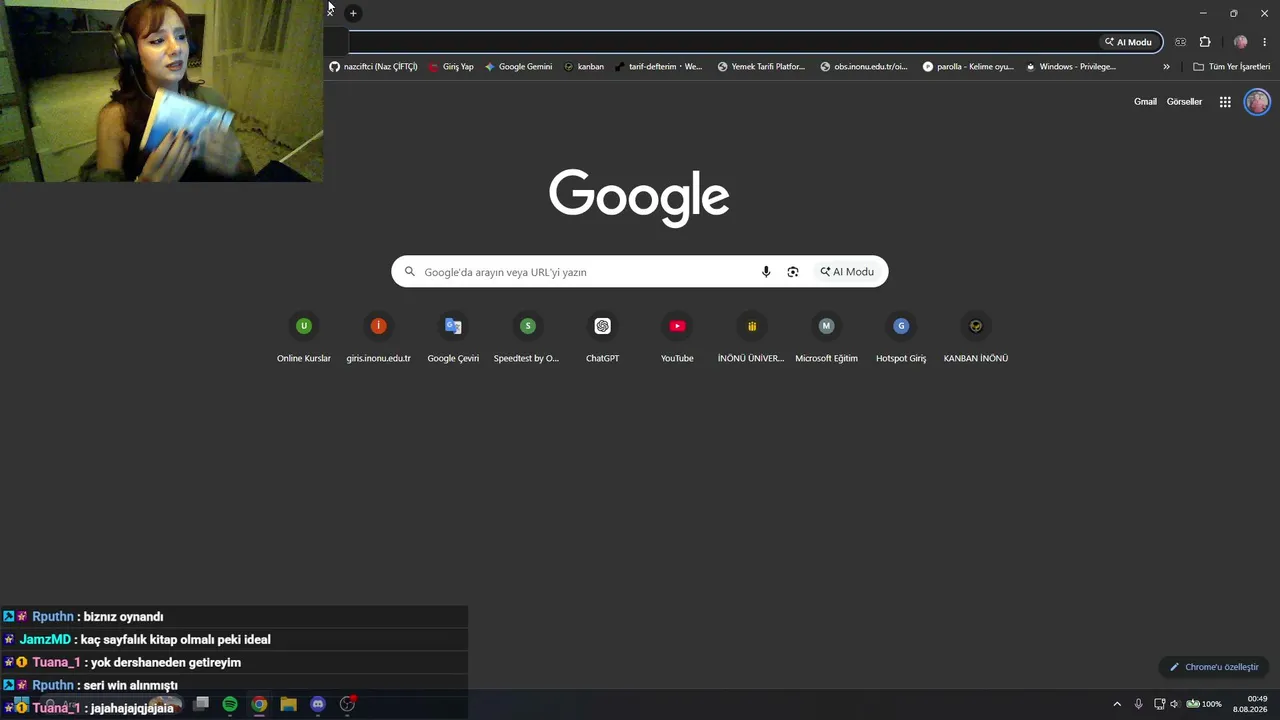Viewport: 1280px width, 720px height.
Task: Click the media/translate icon beside the address bar
Action: [1181, 42]
